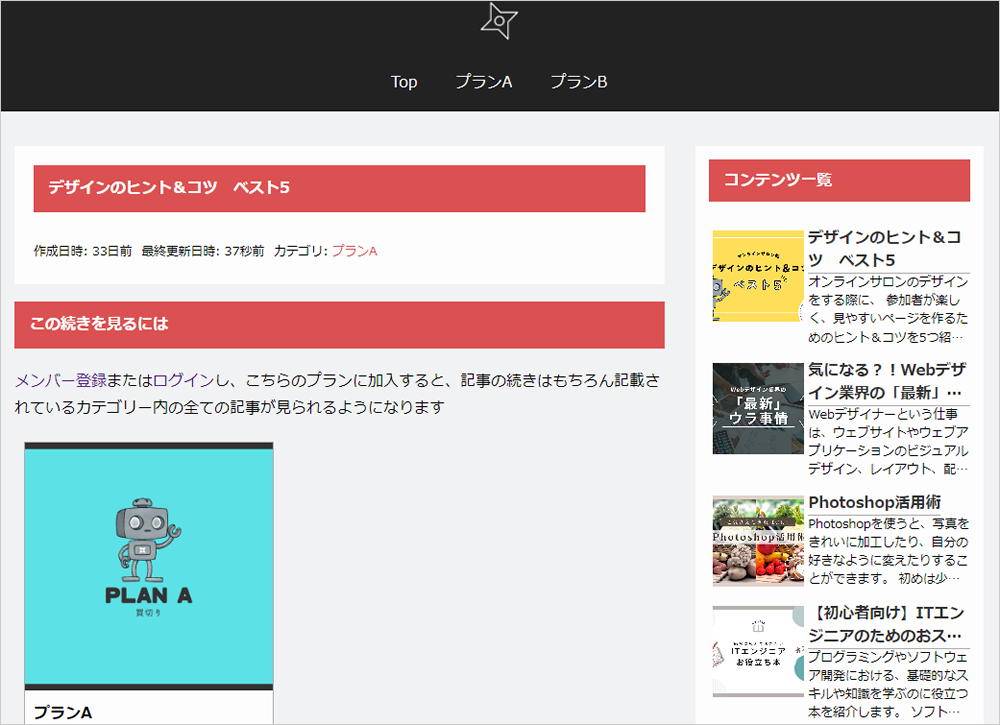Image resolution: width=1000 pixels, height=725 pixels.
Task: Open the yellow デザインのヒント&コツ thumbnail
Action: pyautogui.click(x=757, y=276)
